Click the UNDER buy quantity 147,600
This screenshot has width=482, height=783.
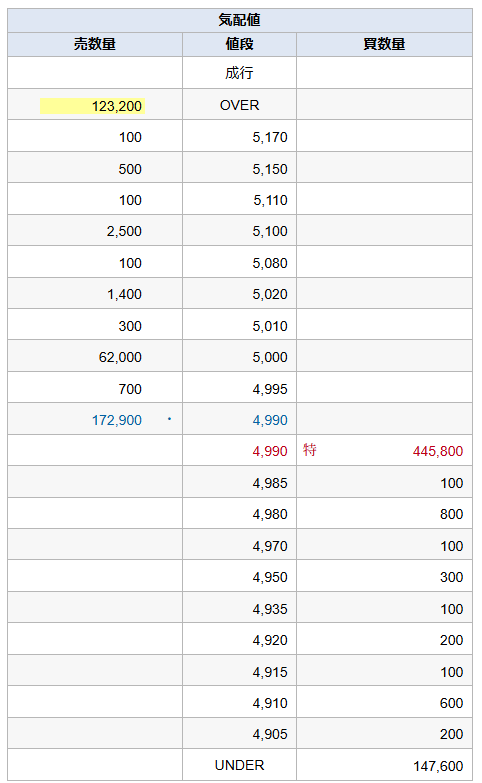(438, 766)
